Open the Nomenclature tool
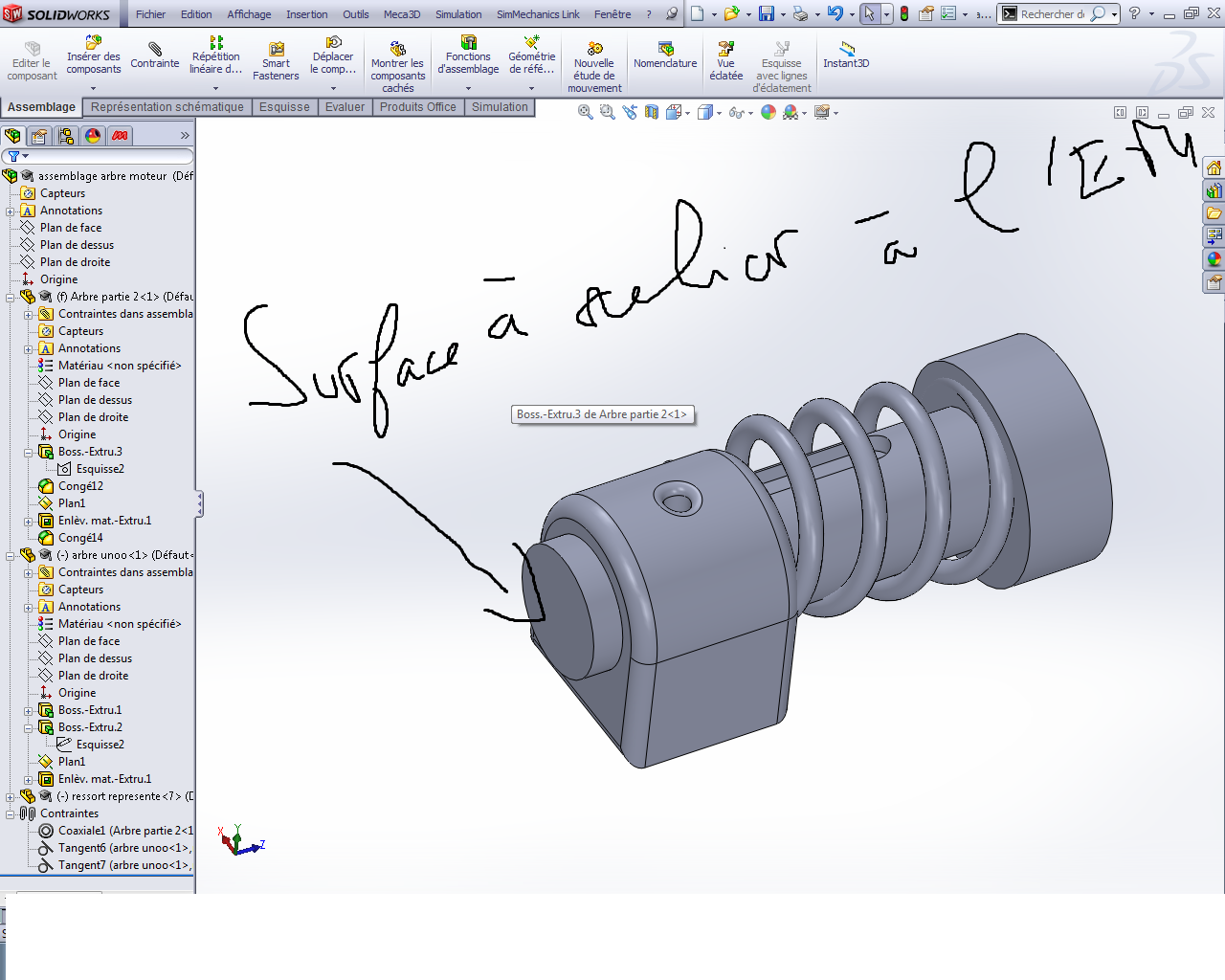 click(x=665, y=56)
